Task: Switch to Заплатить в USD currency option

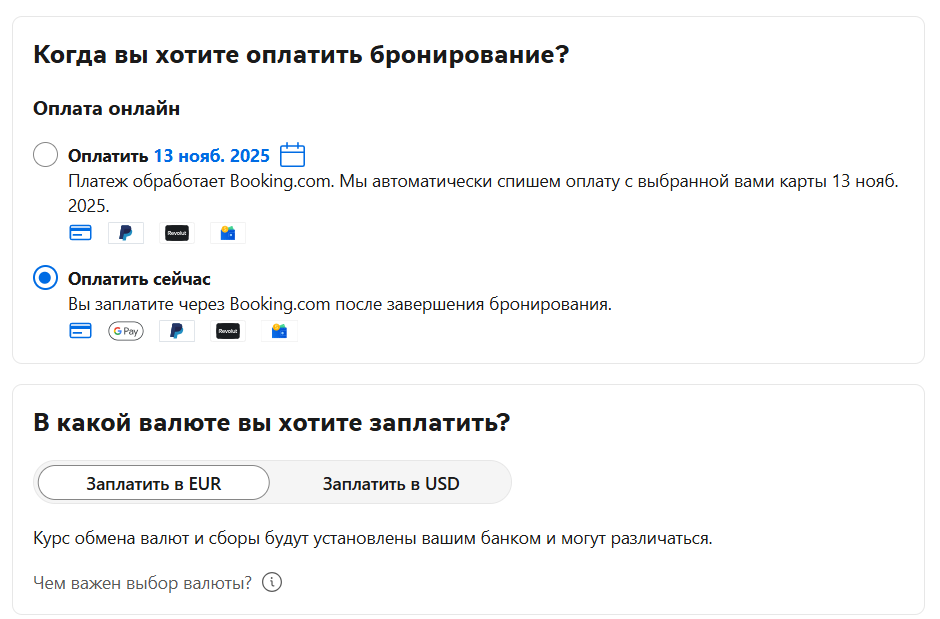Action: 391,483
